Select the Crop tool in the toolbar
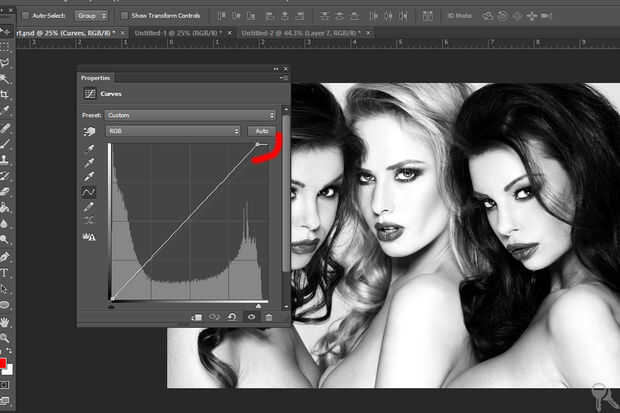620x413 pixels. pos(5,95)
